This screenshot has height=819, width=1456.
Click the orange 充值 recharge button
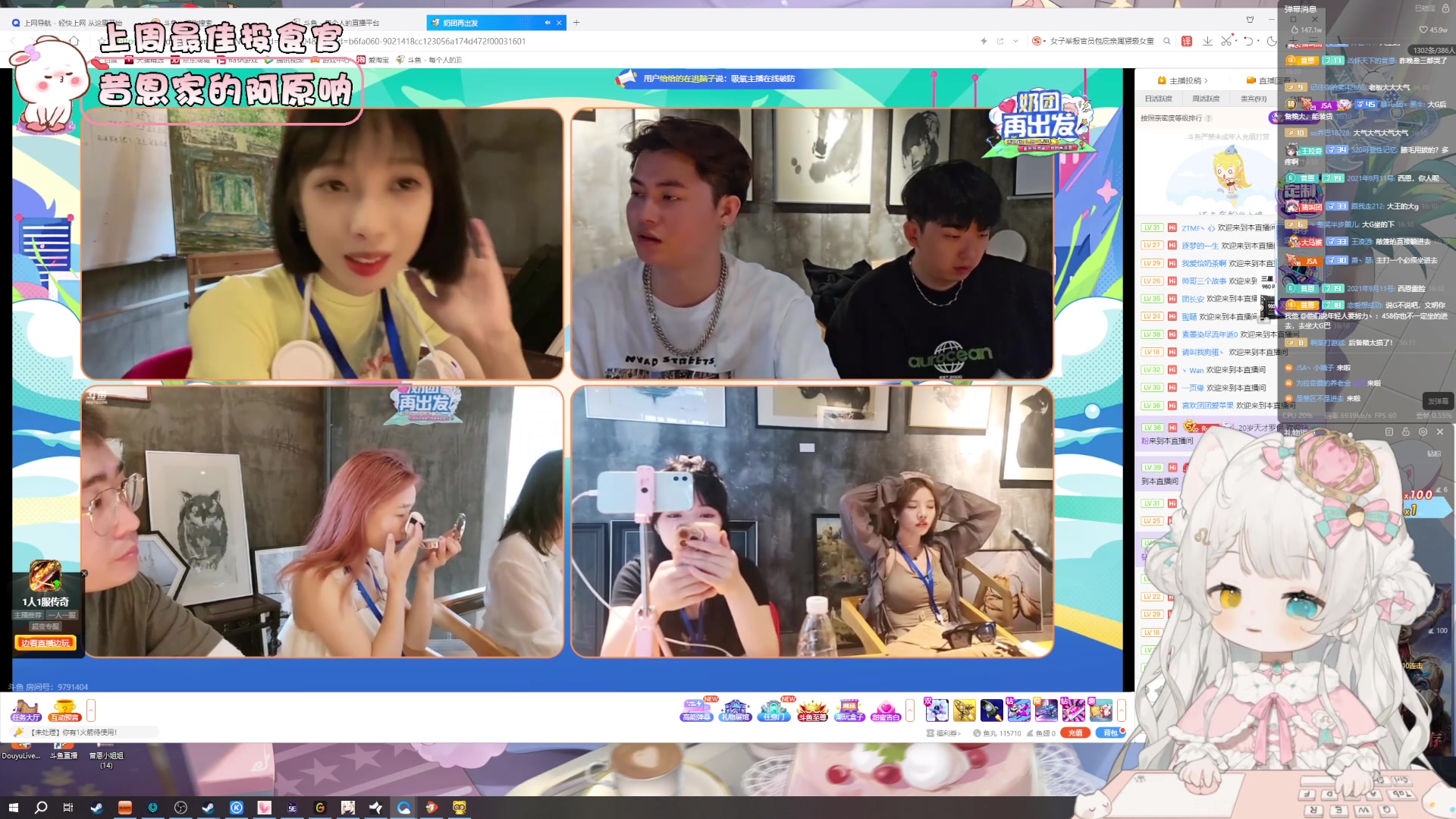pyautogui.click(x=1075, y=733)
